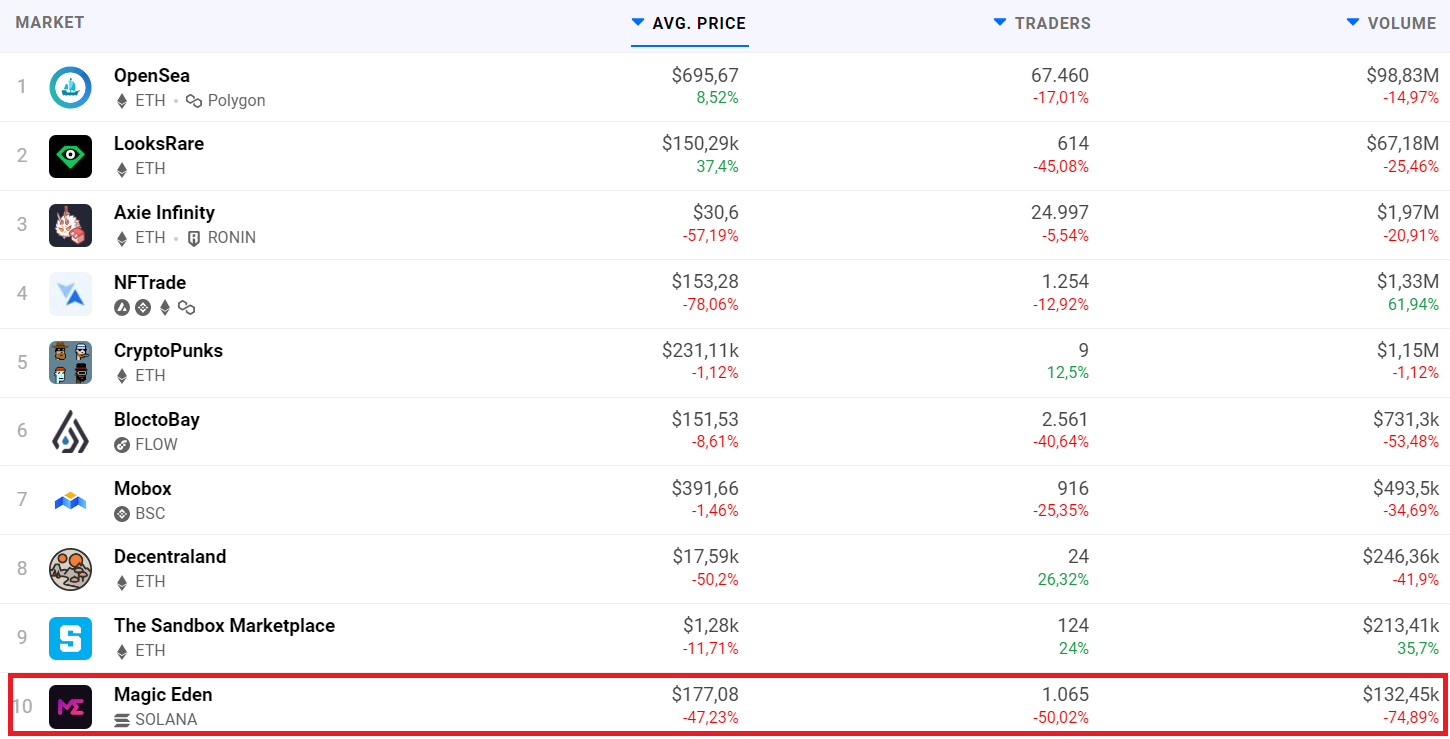Click the SOLANA chain label
This screenshot has height=739, width=1450.
click(166, 720)
